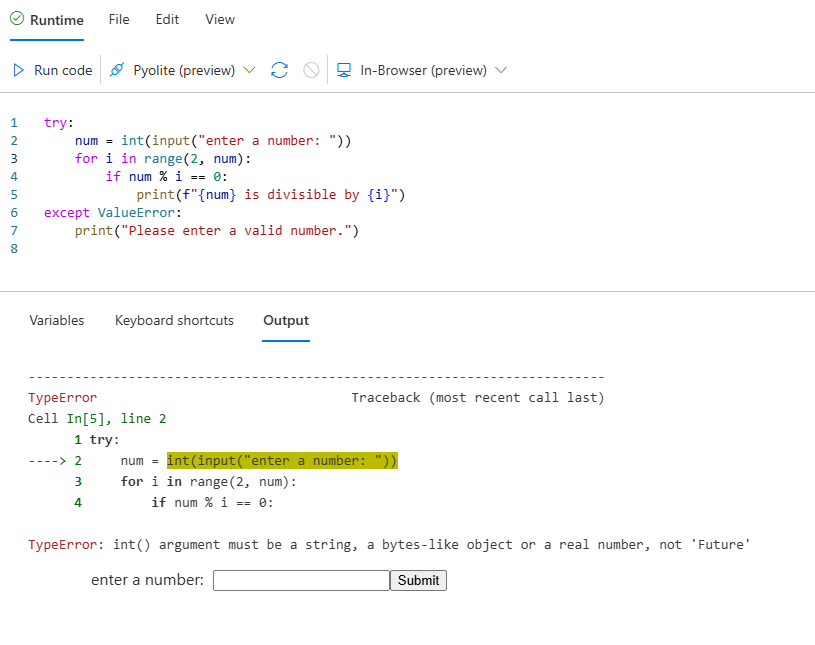This screenshot has height=645, width=815.
Task: Click traceback line '1 try:'
Action: pyautogui.click(x=97, y=440)
